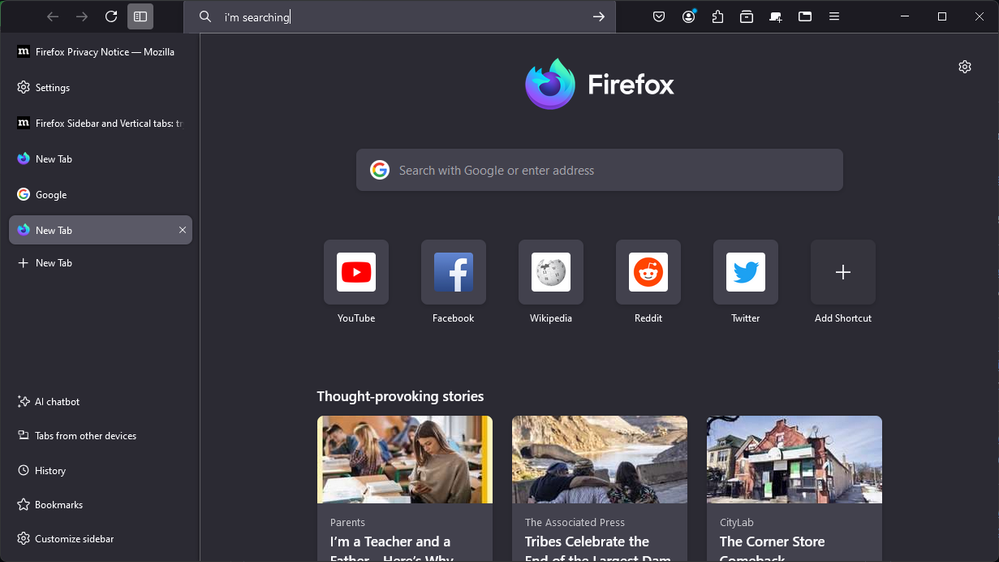This screenshot has width=999, height=562.
Task: Click the 'Thought-provoking stories' heading
Action: click(x=400, y=396)
